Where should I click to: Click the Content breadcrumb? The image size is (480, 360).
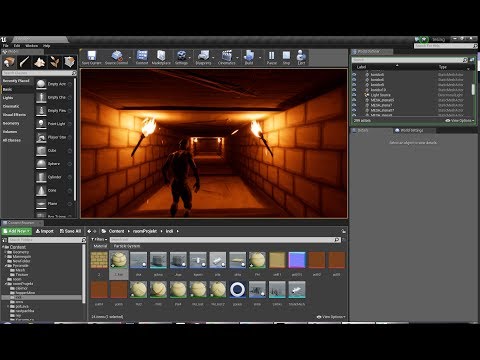point(116,231)
